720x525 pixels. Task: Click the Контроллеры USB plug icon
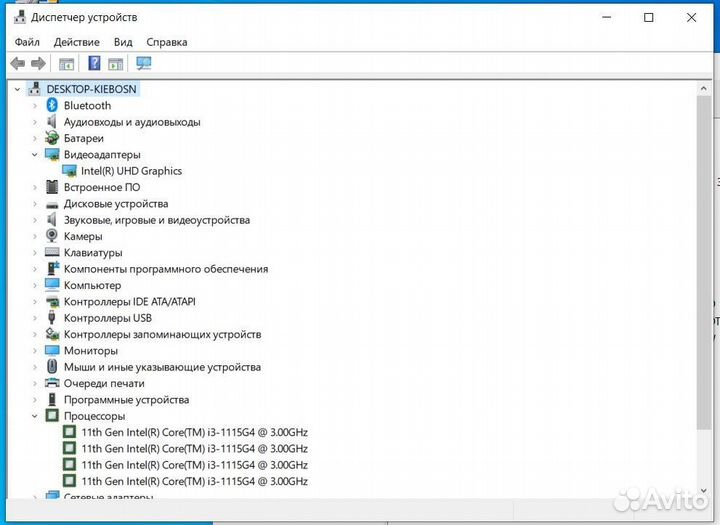click(x=52, y=317)
